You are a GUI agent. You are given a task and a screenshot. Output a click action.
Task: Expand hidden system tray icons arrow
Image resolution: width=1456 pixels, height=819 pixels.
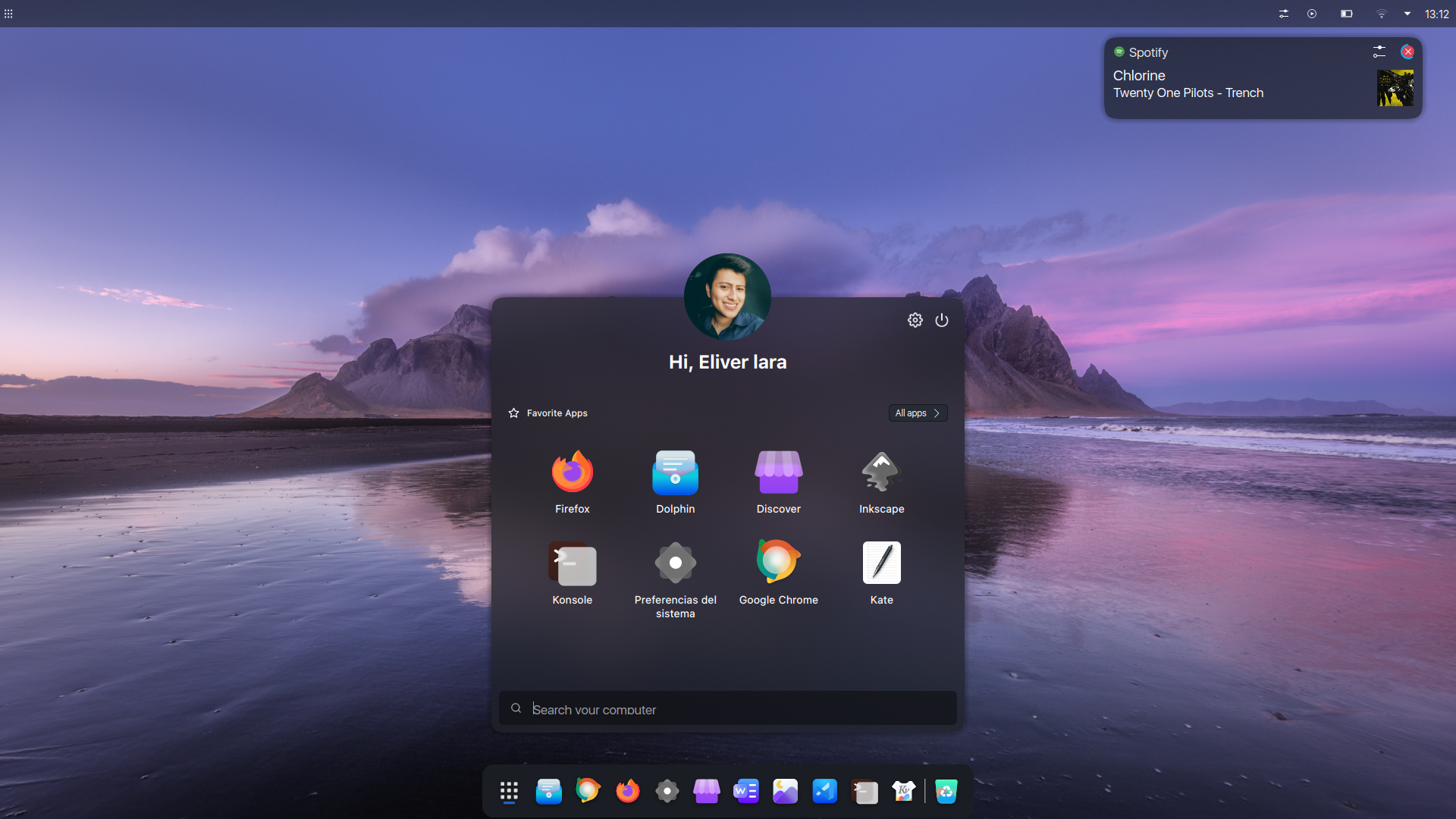pyautogui.click(x=1407, y=14)
